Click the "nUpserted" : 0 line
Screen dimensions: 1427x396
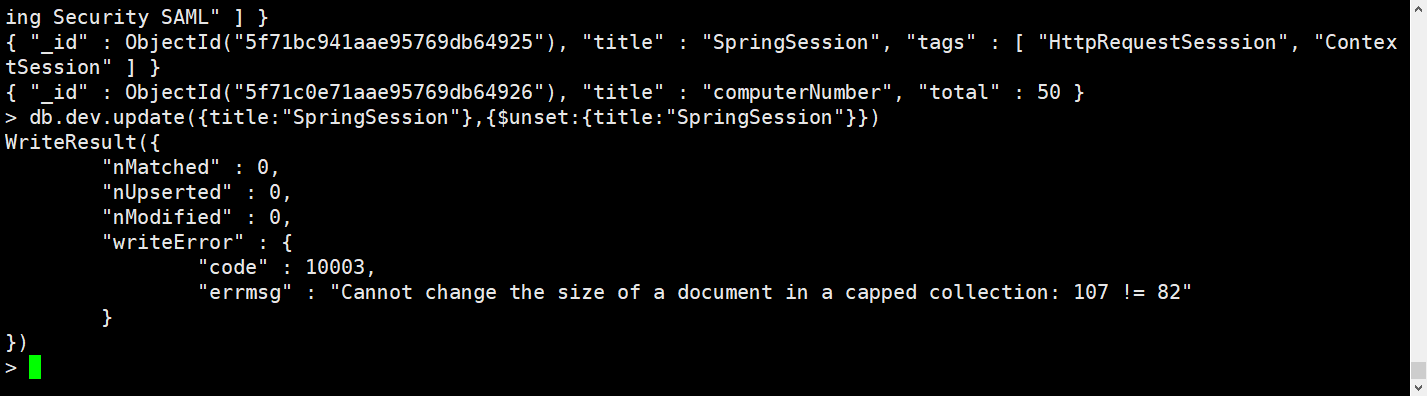point(197,193)
